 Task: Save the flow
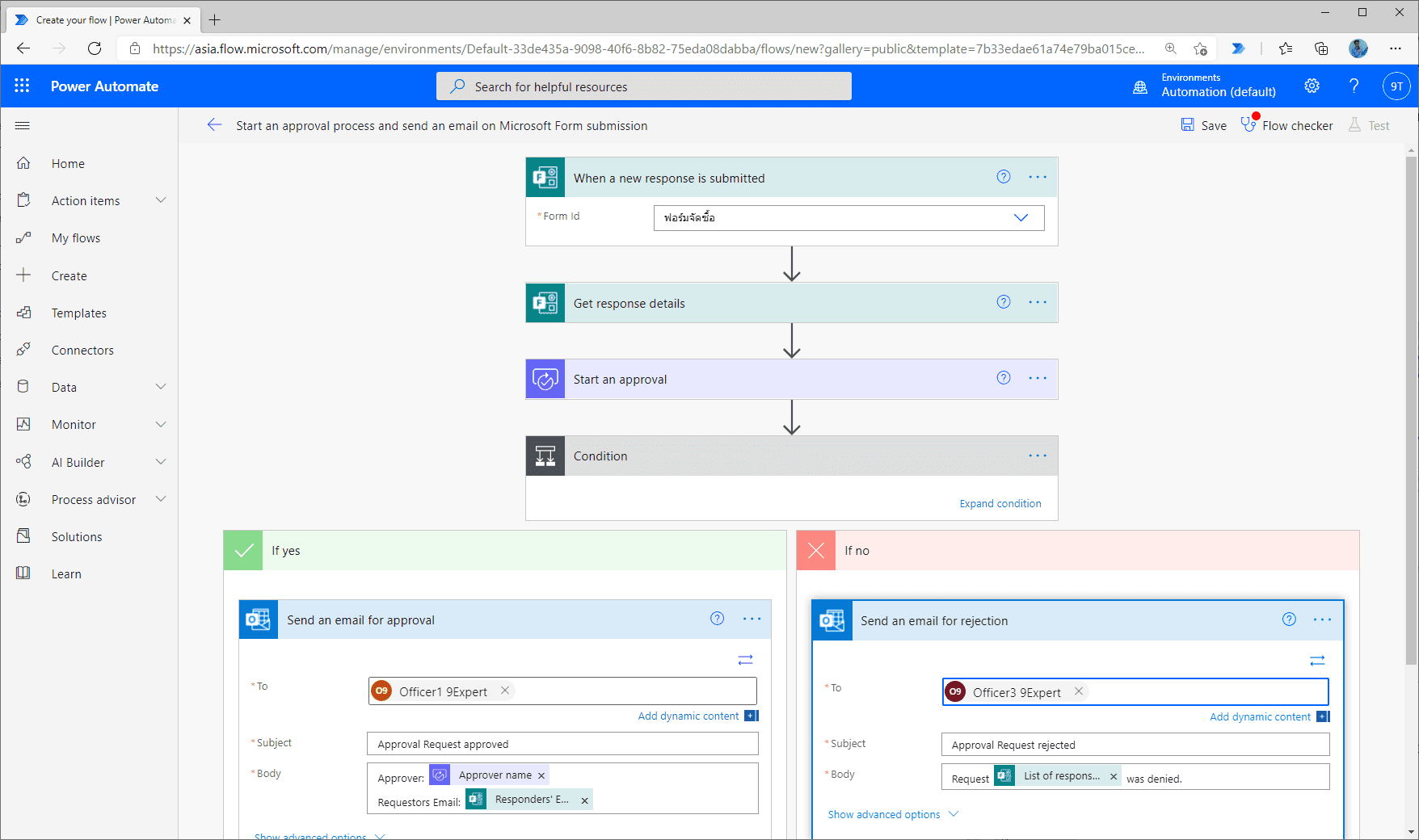click(x=1203, y=125)
